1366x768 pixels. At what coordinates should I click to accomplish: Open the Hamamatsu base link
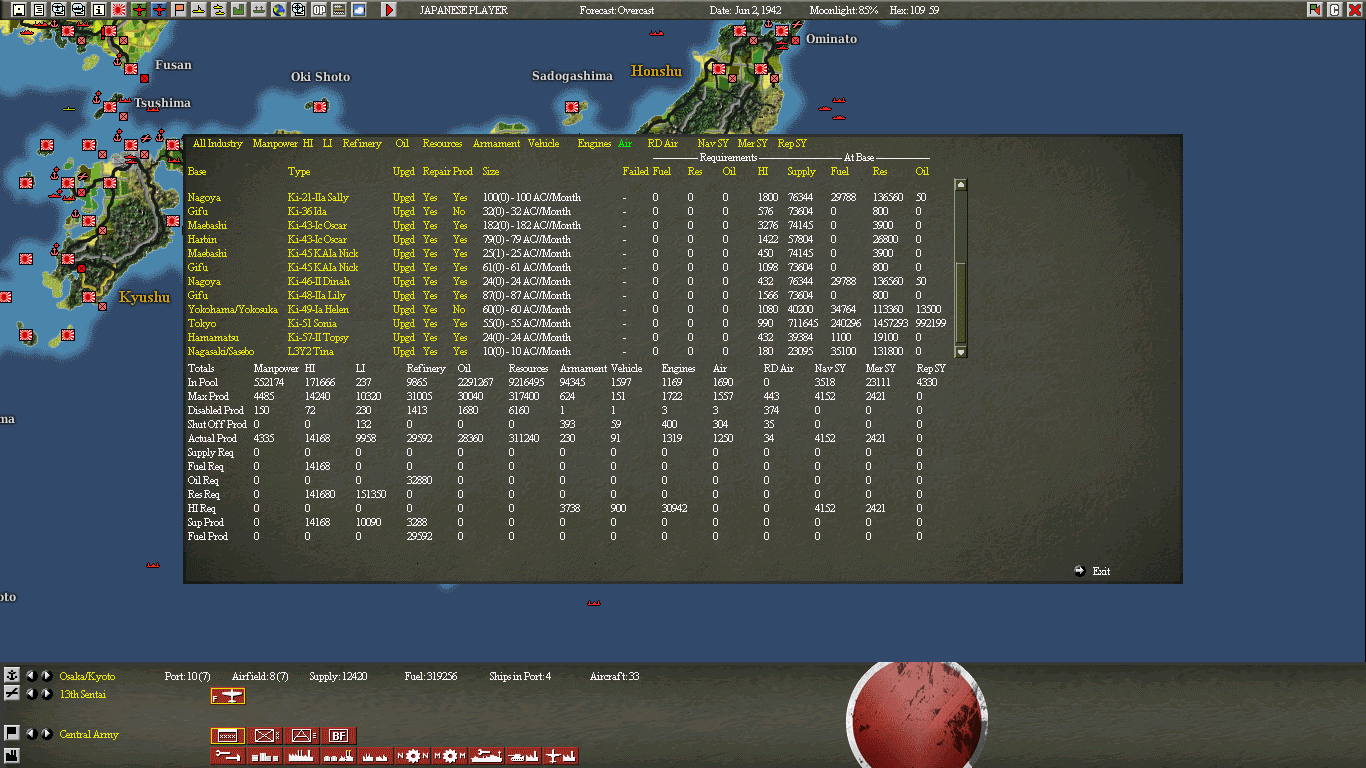(x=212, y=338)
